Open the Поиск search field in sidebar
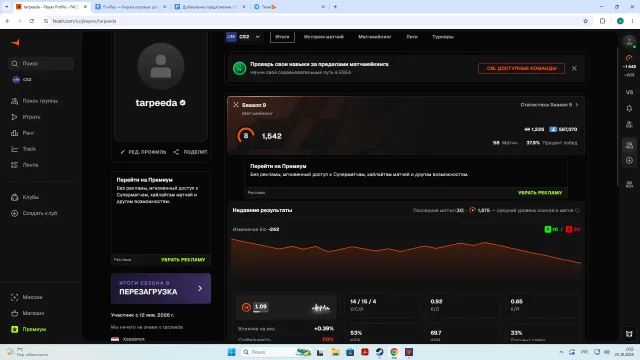This screenshot has height=360, width=640. [41, 64]
